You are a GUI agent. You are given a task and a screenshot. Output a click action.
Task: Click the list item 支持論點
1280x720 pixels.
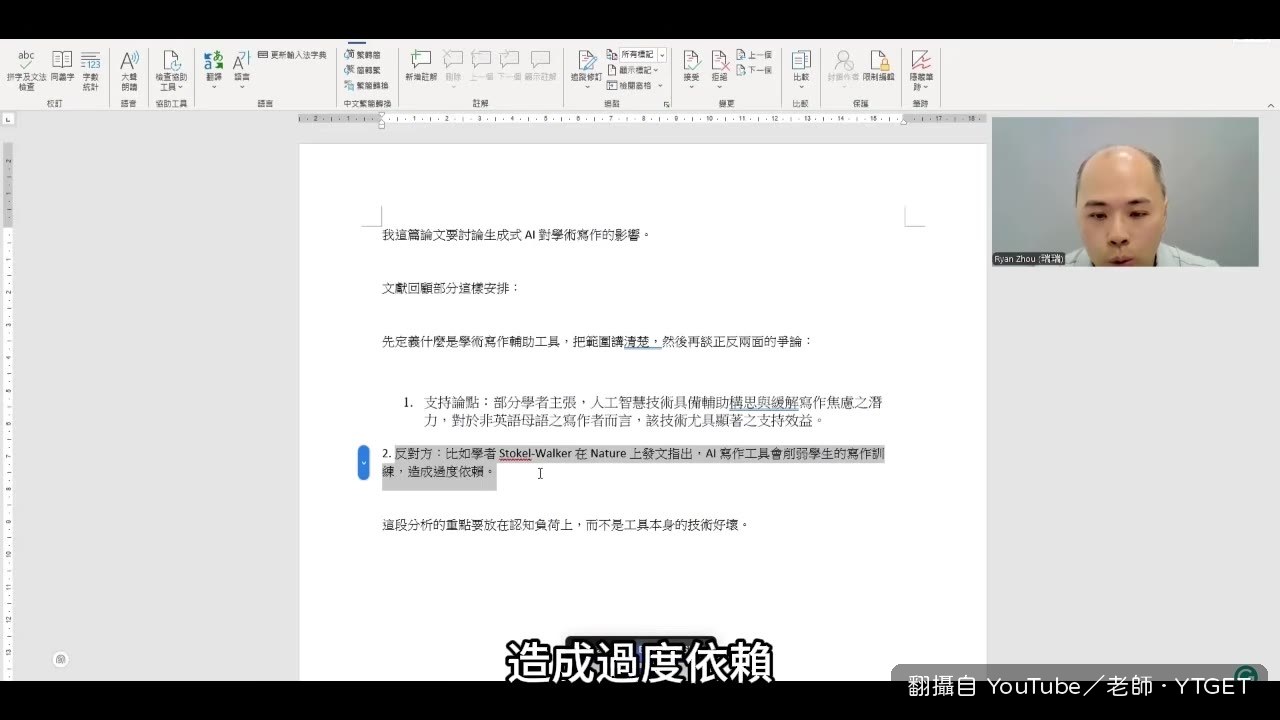pyautogui.click(x=652, y=411)
